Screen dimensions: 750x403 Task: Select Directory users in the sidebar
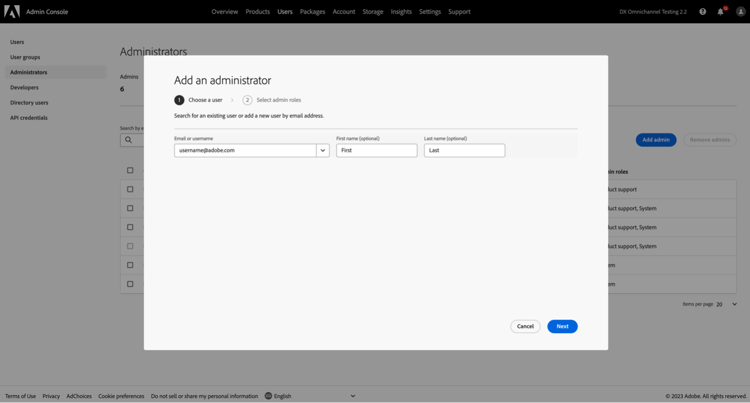(55, 102)
